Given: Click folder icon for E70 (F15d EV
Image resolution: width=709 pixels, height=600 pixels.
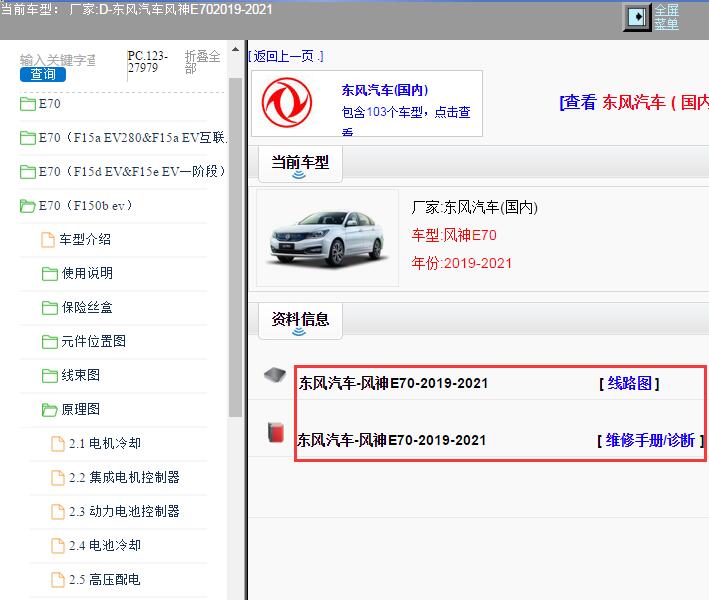Looking at the screenshot, I should 28,171.
